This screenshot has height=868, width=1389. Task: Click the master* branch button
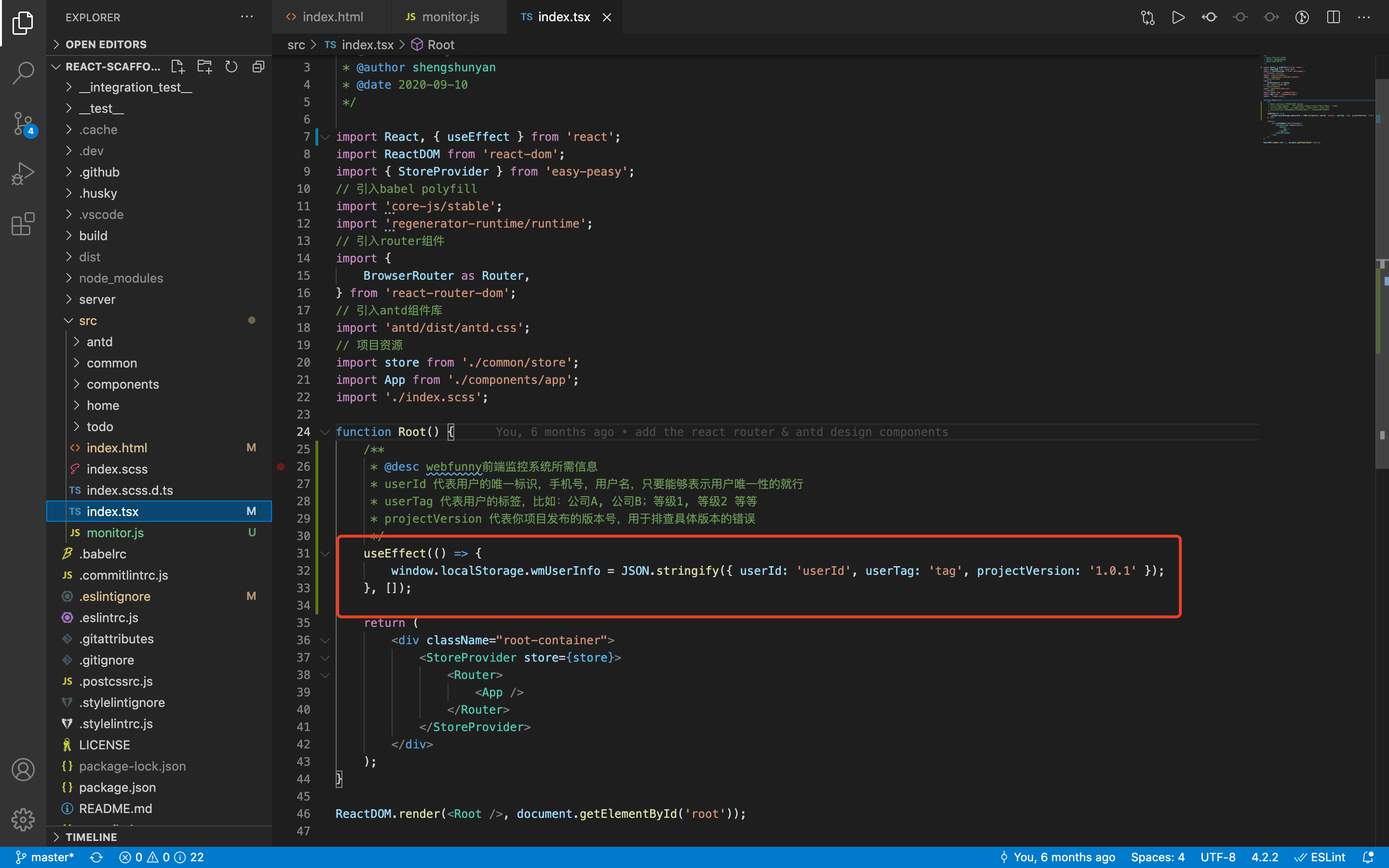tap(45, 857)
